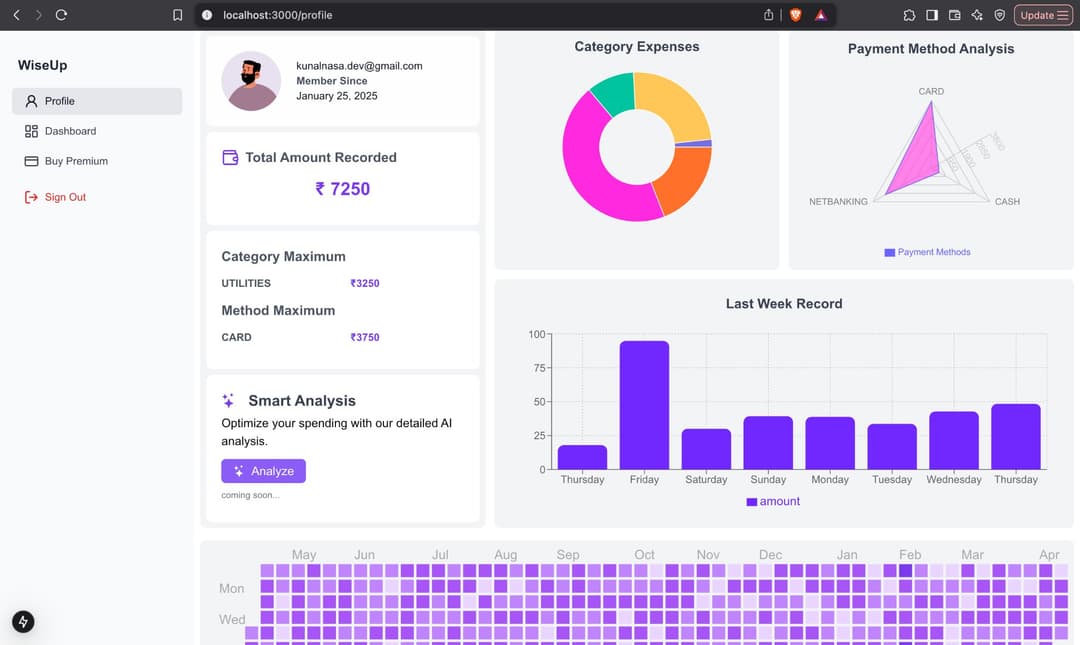Open the Buy Premium page

(97, 161)
